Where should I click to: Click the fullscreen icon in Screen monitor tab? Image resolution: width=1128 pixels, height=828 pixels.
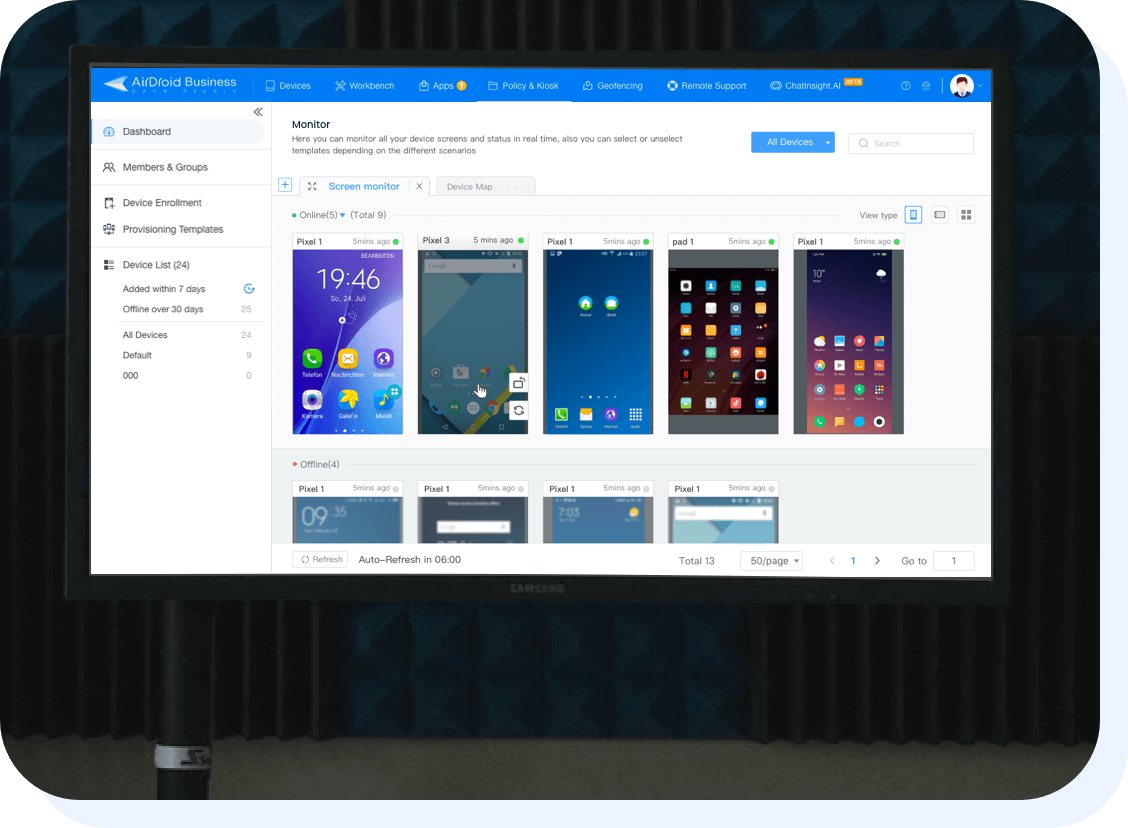click(x=312, y=186)
